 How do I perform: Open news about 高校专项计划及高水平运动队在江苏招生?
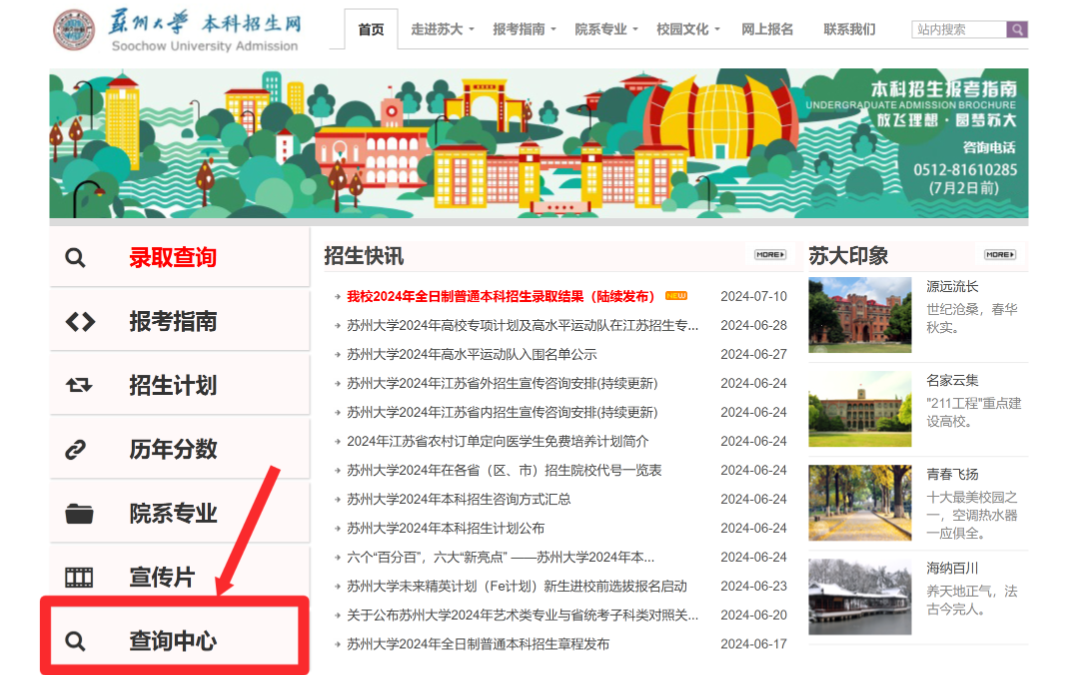[x=523, y=325]
